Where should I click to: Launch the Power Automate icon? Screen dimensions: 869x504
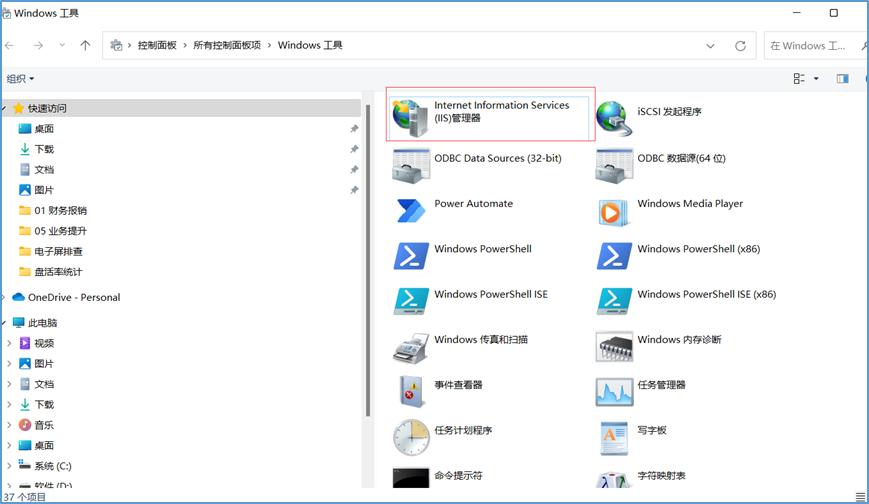(411, 211)
